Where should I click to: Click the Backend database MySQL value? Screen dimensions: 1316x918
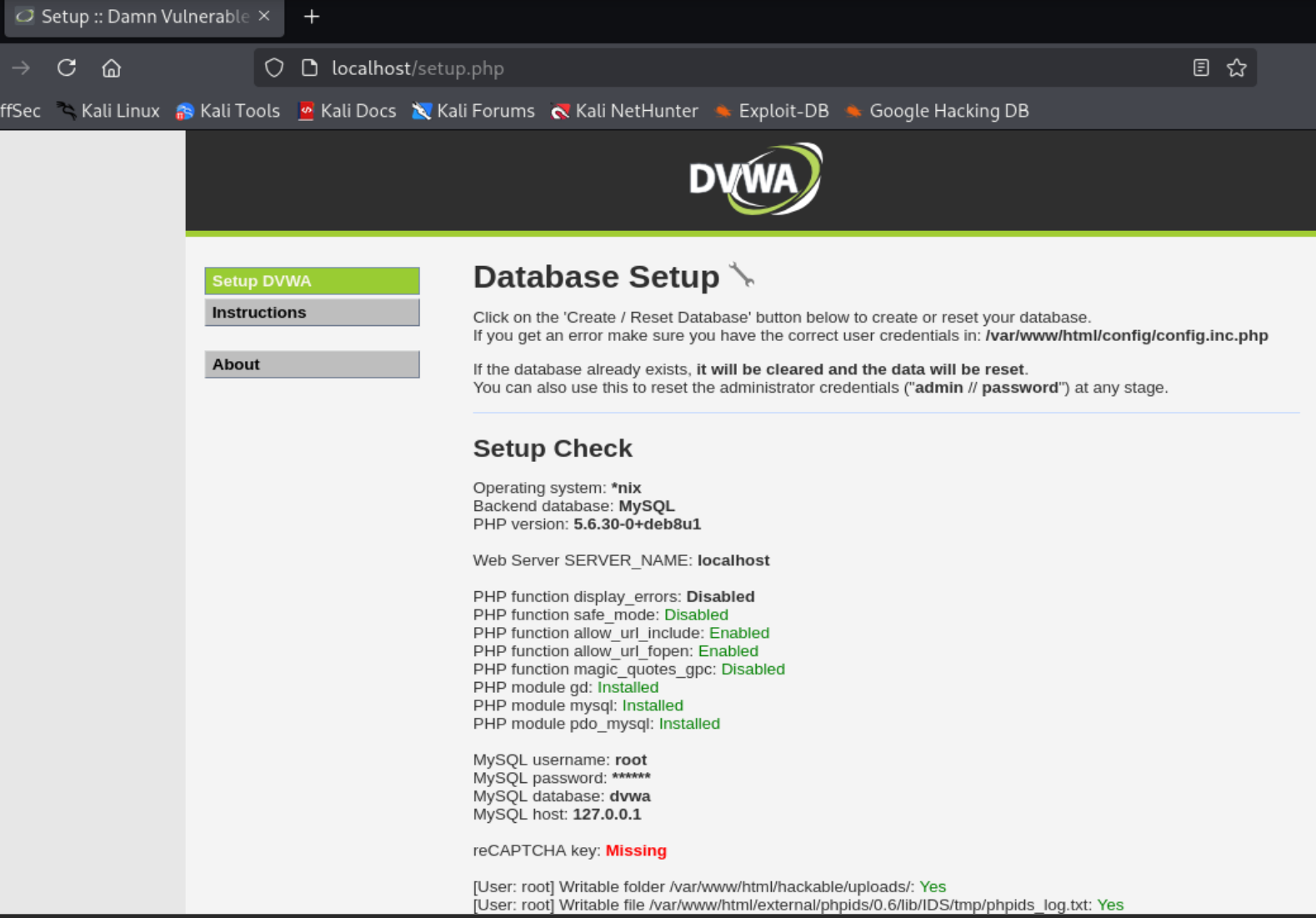[647, 506]
